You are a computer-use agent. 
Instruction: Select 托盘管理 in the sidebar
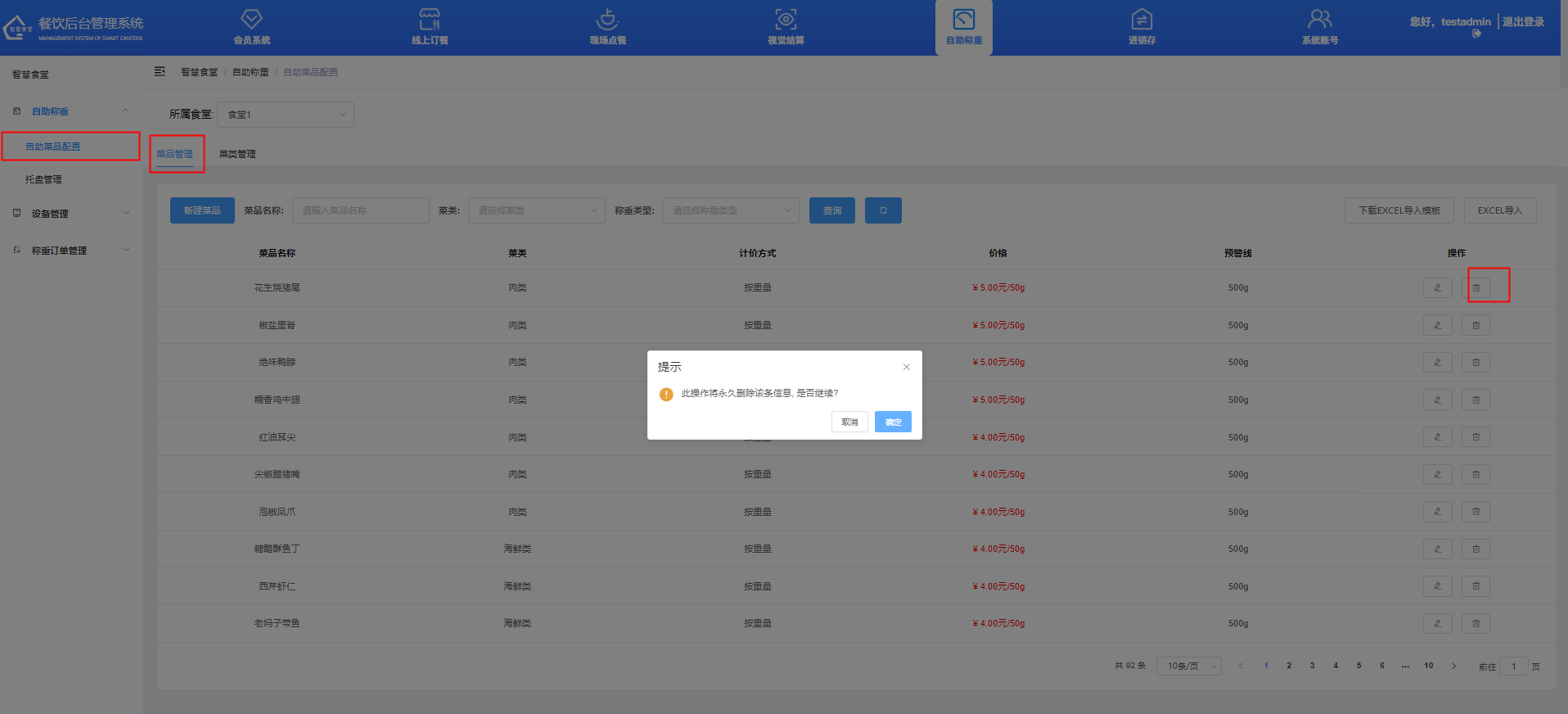(x=43, y=179)
